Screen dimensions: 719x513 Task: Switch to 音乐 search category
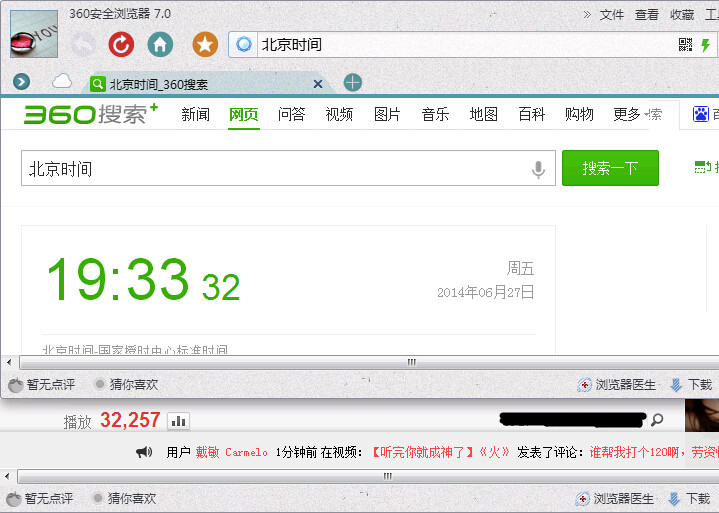435,114
